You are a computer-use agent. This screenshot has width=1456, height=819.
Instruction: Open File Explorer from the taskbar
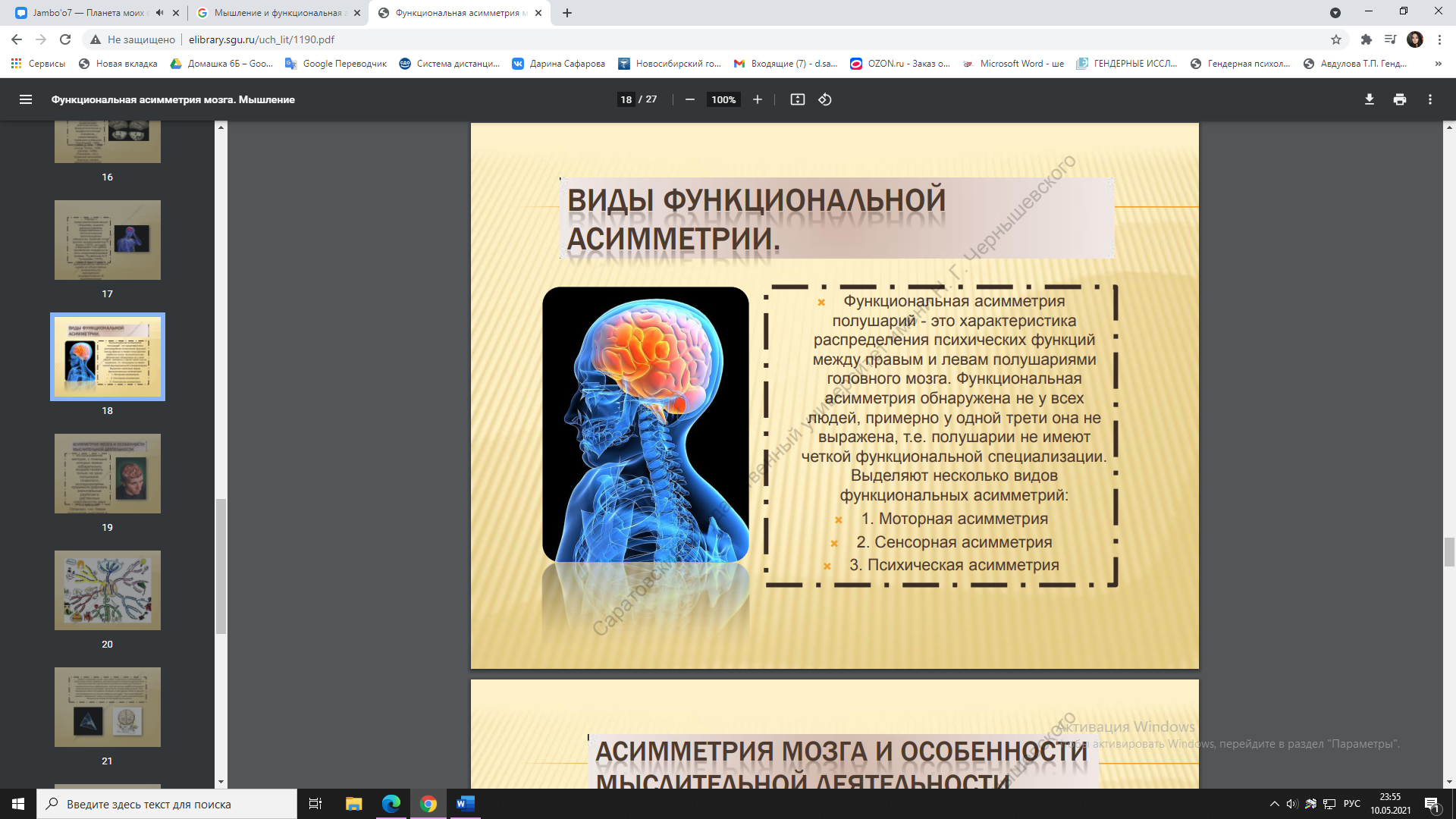click(x=354, y=804)
